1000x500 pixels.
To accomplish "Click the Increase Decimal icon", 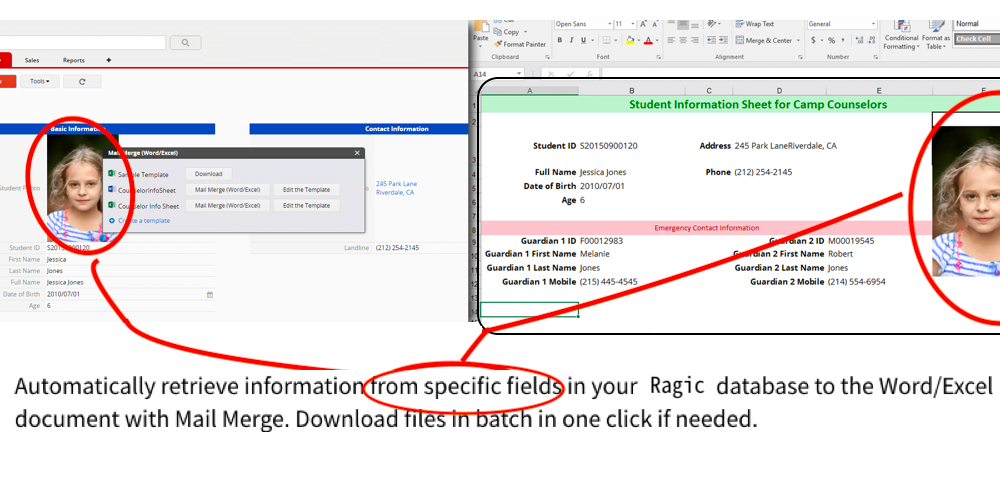I will point(860,40).
